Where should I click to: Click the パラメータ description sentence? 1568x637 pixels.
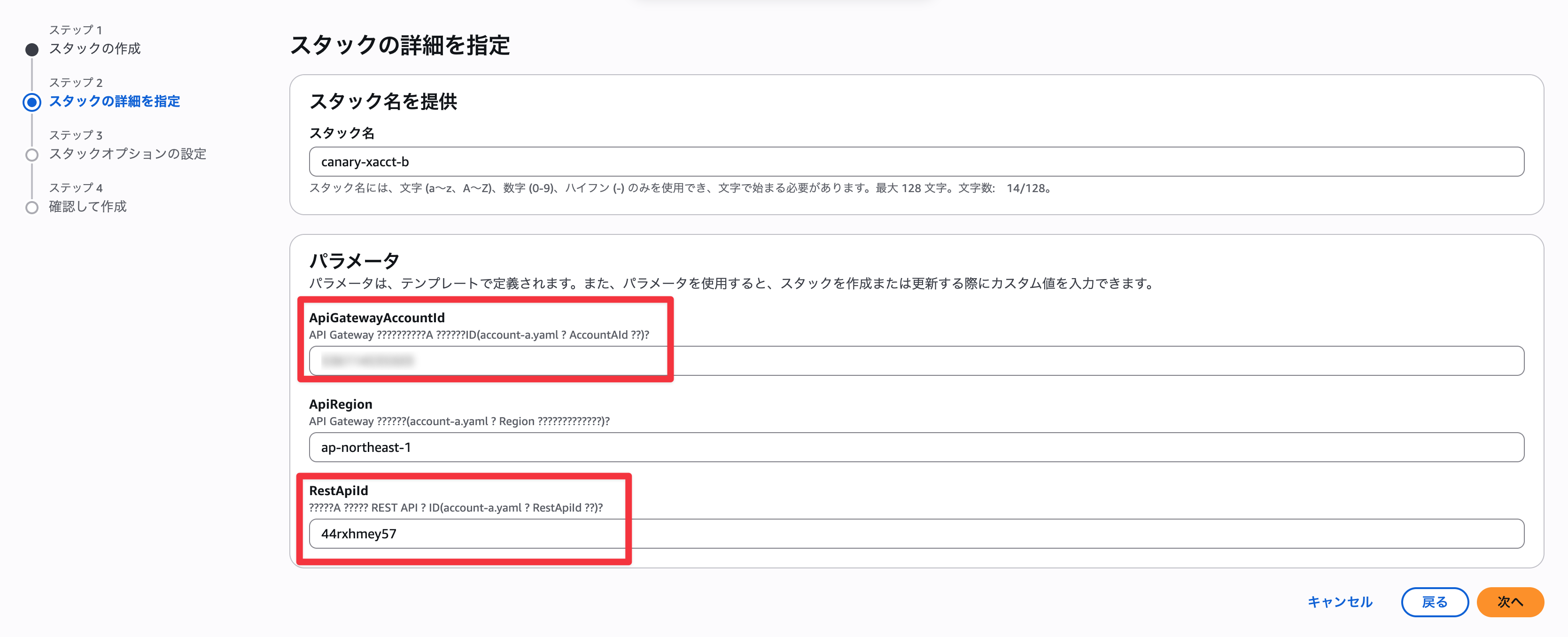732,283
